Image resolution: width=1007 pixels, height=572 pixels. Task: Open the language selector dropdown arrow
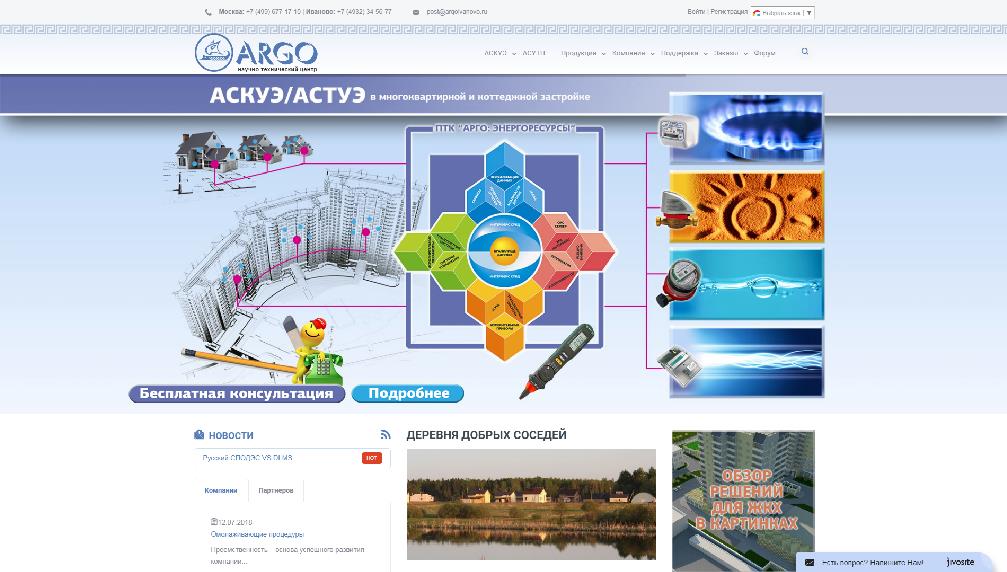tap(809, 12)
